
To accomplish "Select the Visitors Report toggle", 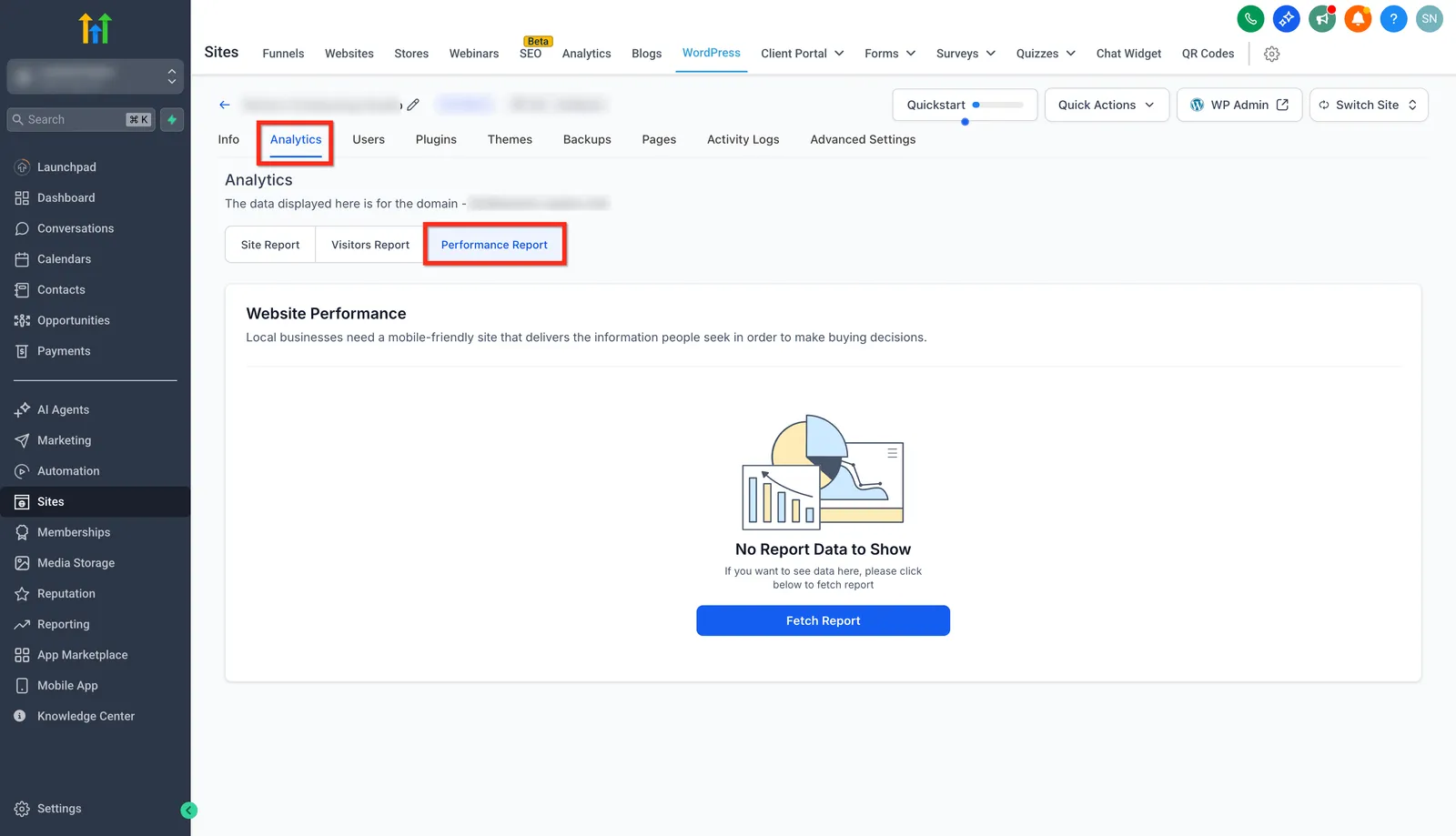I will point(370,245).
